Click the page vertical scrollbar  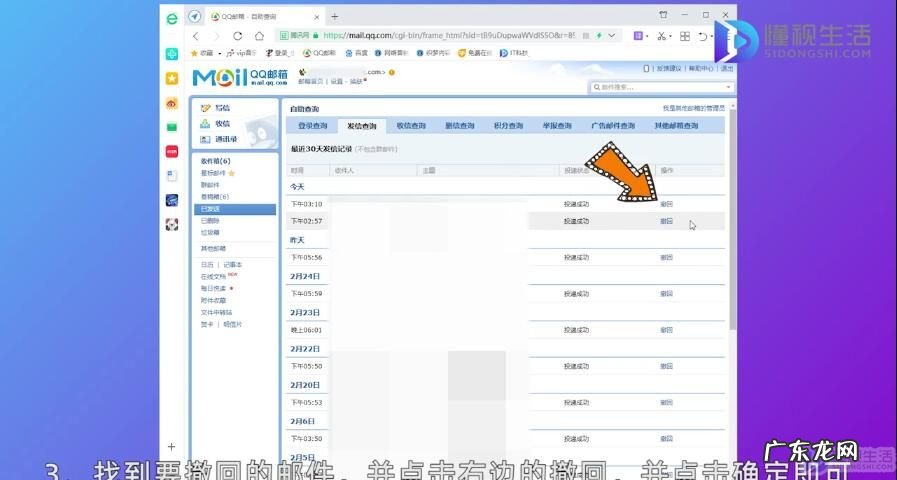tap(733, 220)
